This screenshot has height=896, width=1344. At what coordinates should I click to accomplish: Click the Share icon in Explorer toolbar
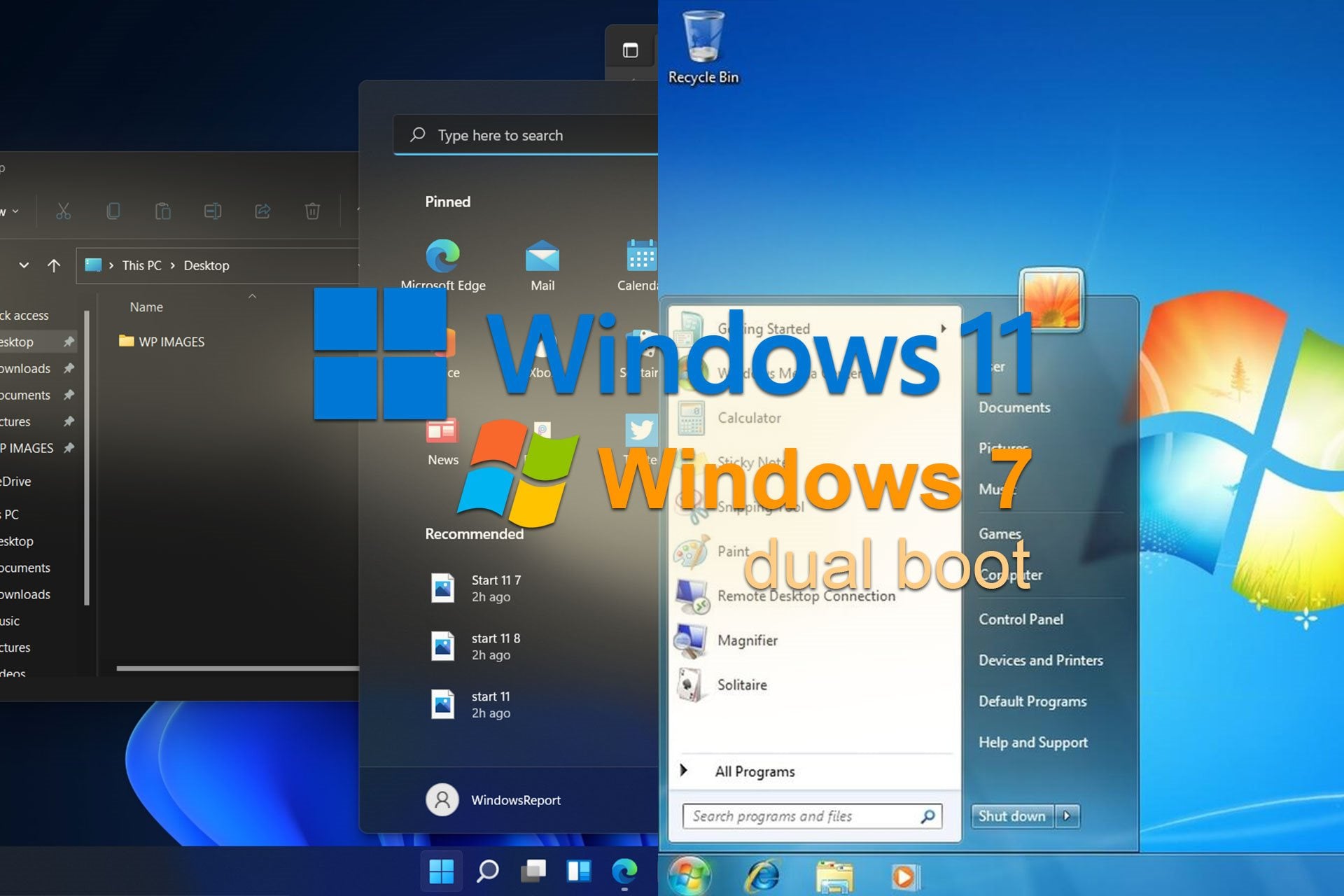point(262,211)
